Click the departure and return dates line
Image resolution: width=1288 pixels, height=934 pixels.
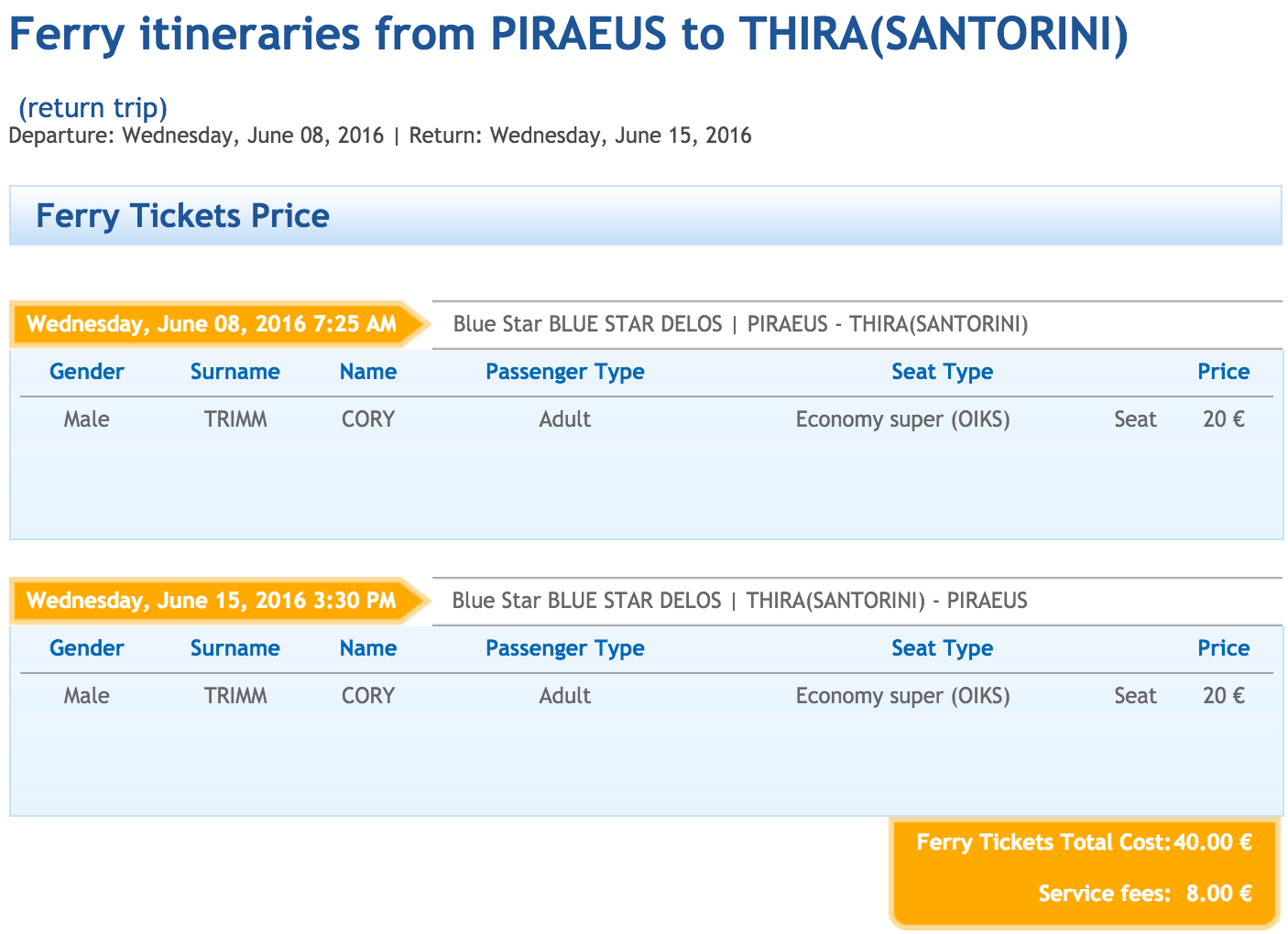coord(380,136)
